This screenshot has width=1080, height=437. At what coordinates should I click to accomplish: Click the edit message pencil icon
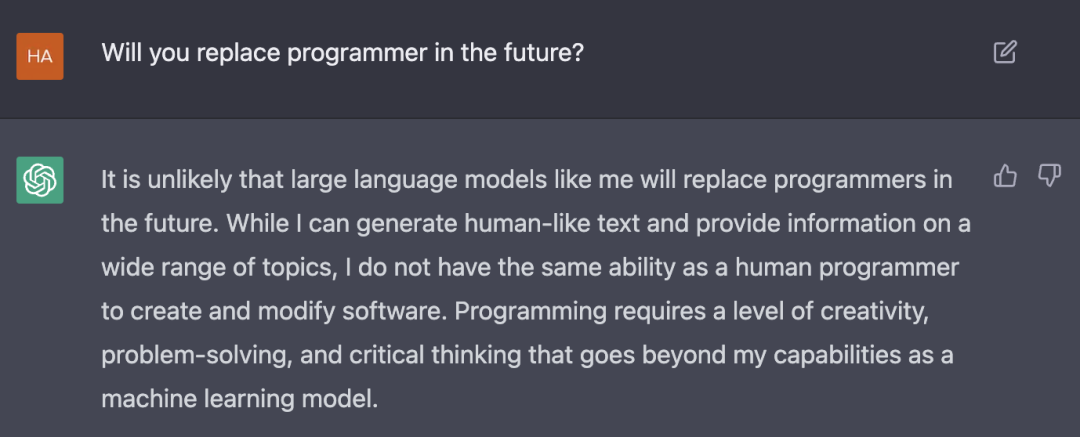[1005, 52]
